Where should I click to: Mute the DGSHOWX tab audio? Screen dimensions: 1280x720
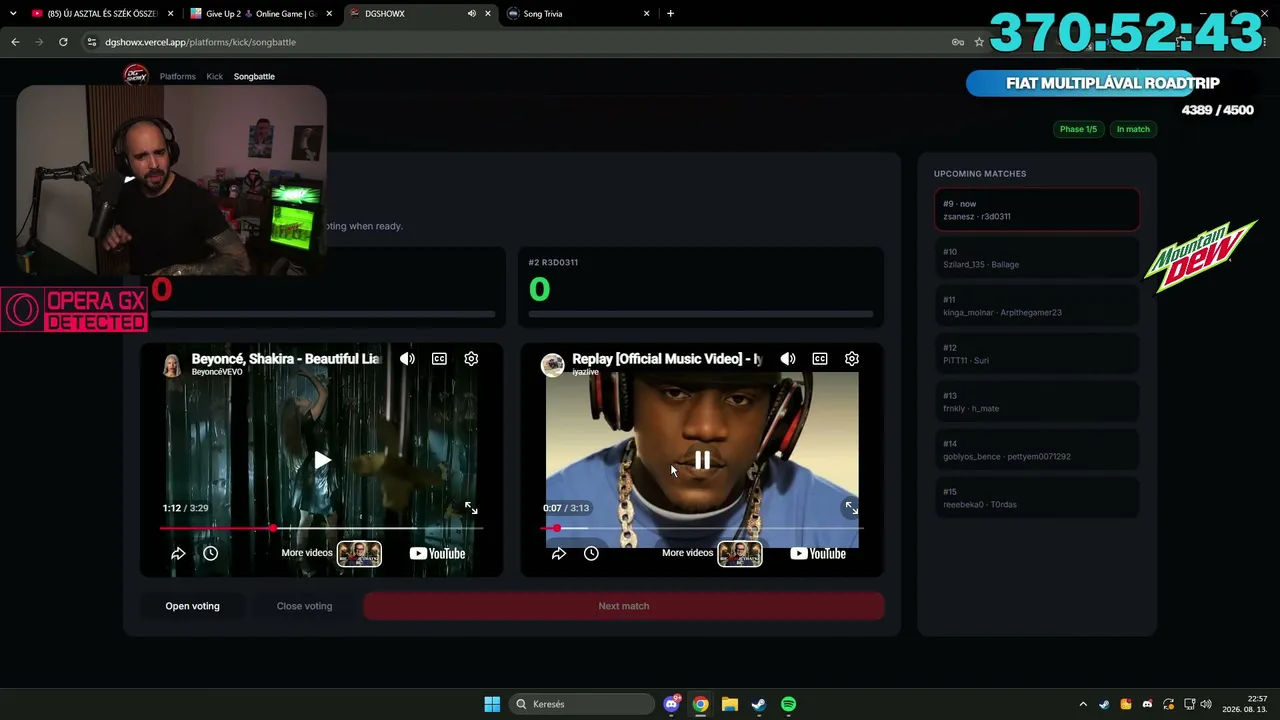tap(472, 14)
